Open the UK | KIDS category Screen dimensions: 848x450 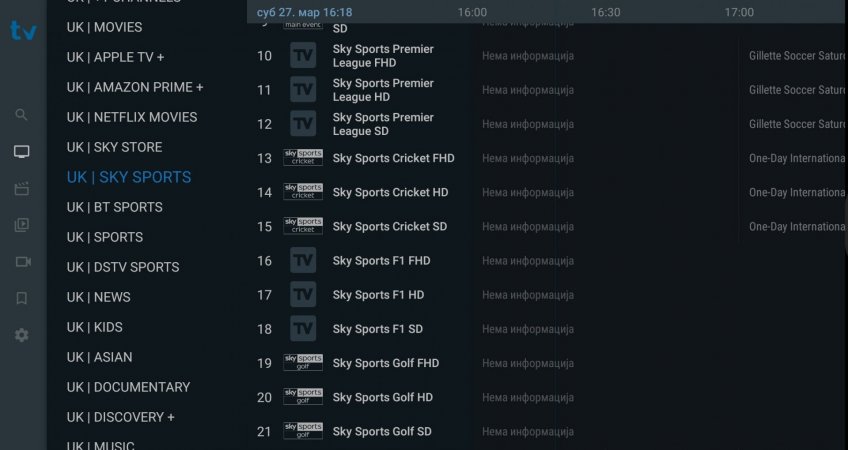95,327
